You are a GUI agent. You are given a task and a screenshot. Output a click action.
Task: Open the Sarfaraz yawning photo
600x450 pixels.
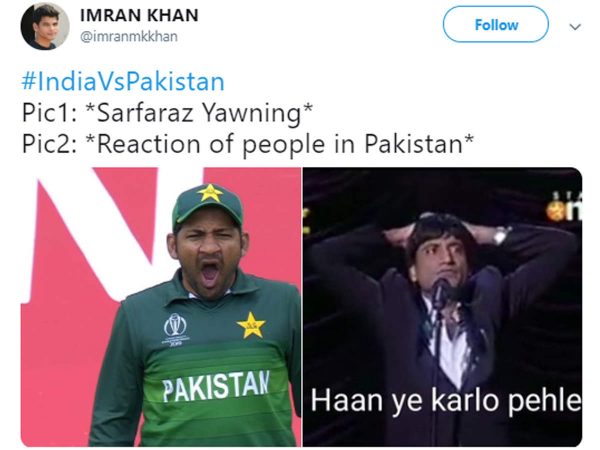click(x=161, y=307)
